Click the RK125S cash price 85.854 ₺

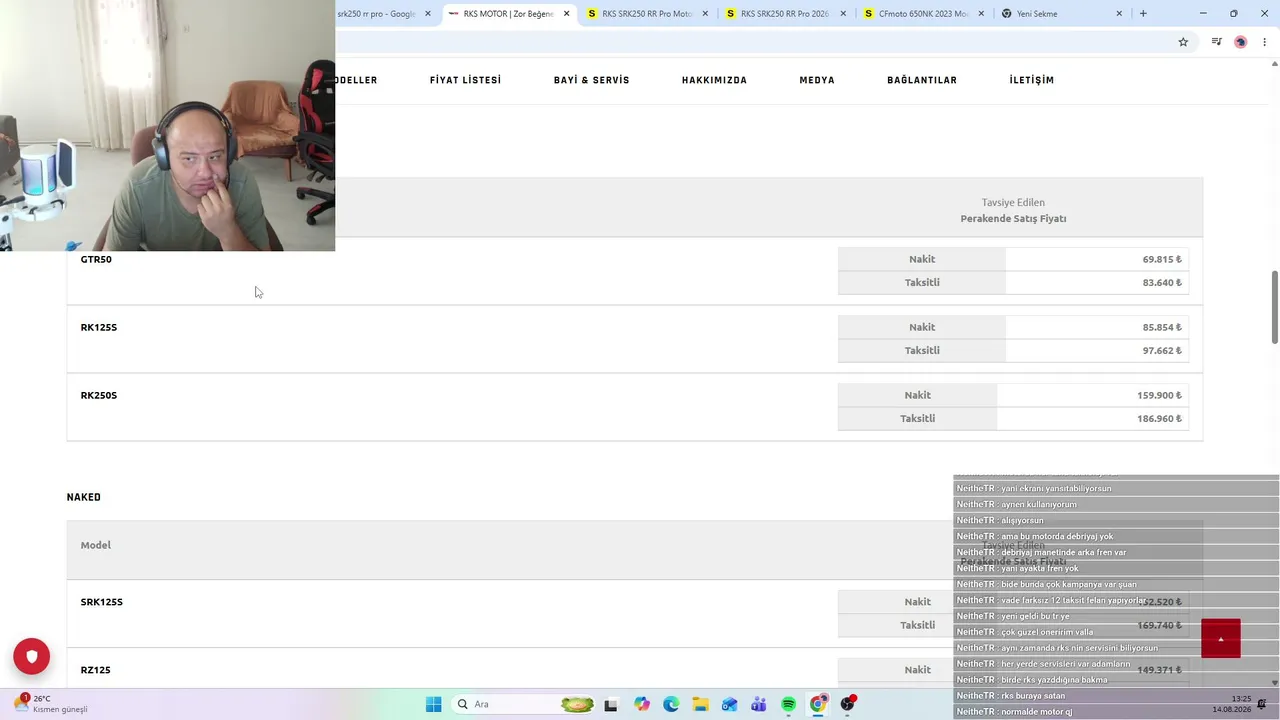pos(1162,327)
